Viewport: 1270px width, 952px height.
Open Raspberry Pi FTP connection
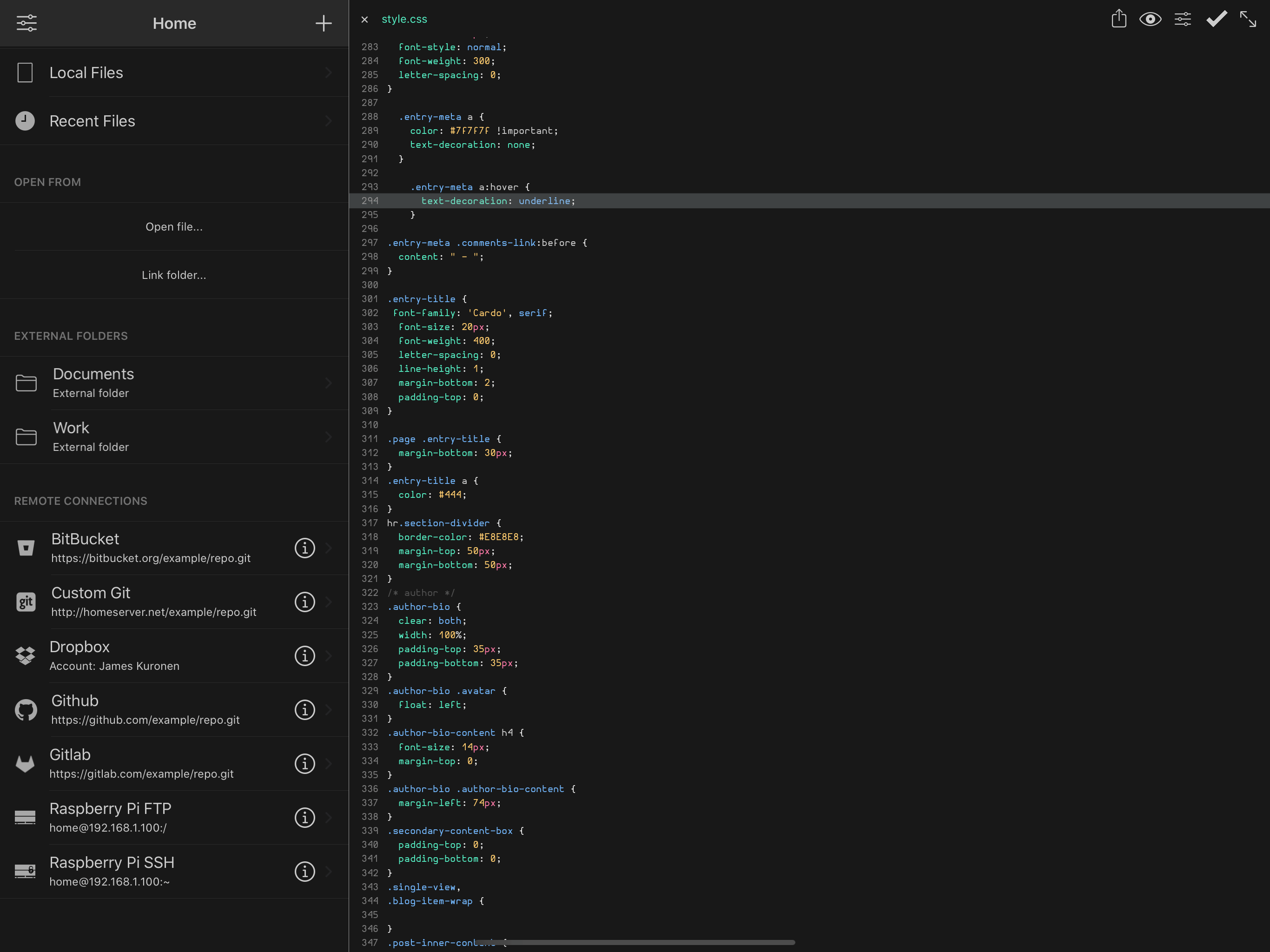174,818
